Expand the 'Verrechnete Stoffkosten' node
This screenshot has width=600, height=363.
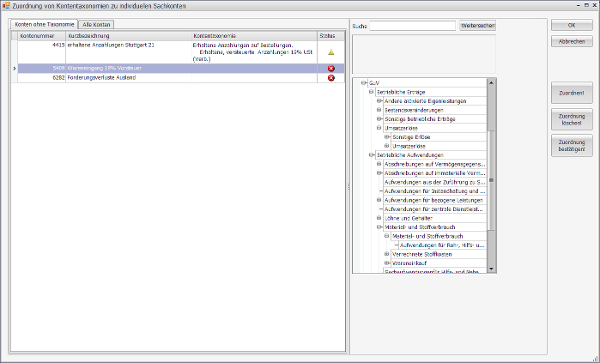tap(386, 254)
